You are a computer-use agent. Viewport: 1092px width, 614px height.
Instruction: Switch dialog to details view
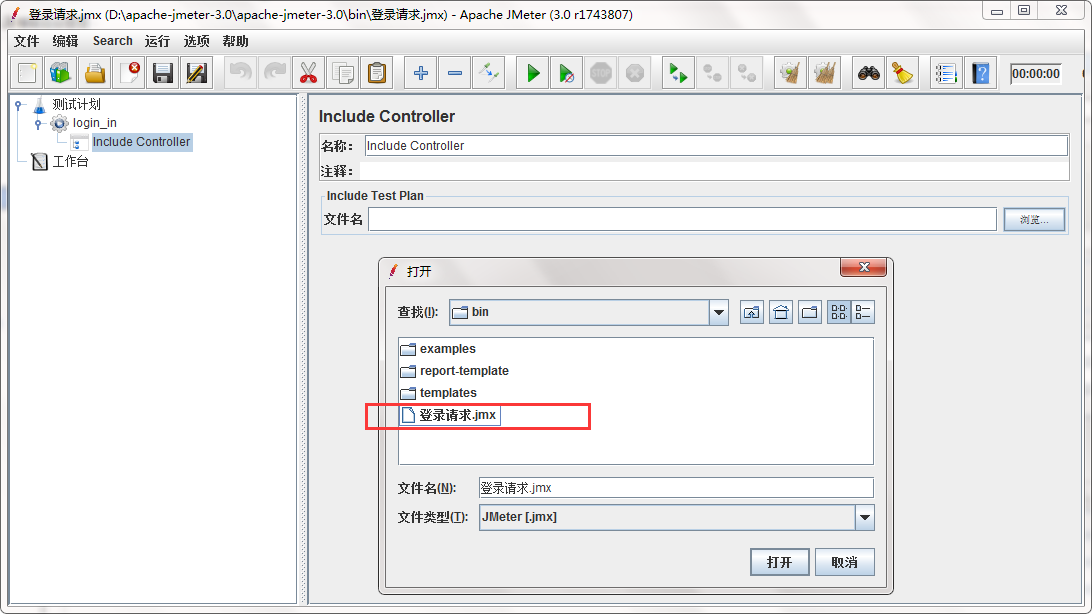pyautogui.click(x=863, y=313)
